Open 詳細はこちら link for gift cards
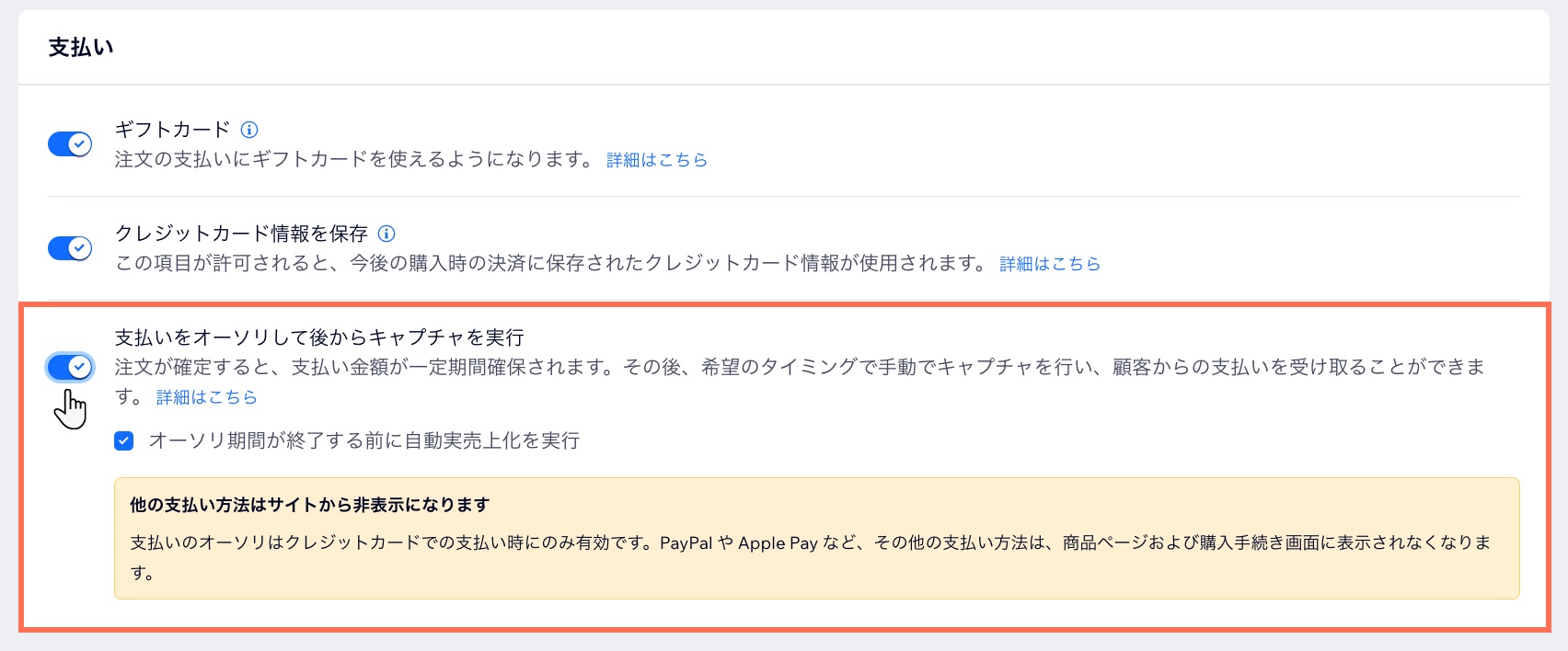Image resolution: width=1568 pixels, height=651 pixels. 657,159
